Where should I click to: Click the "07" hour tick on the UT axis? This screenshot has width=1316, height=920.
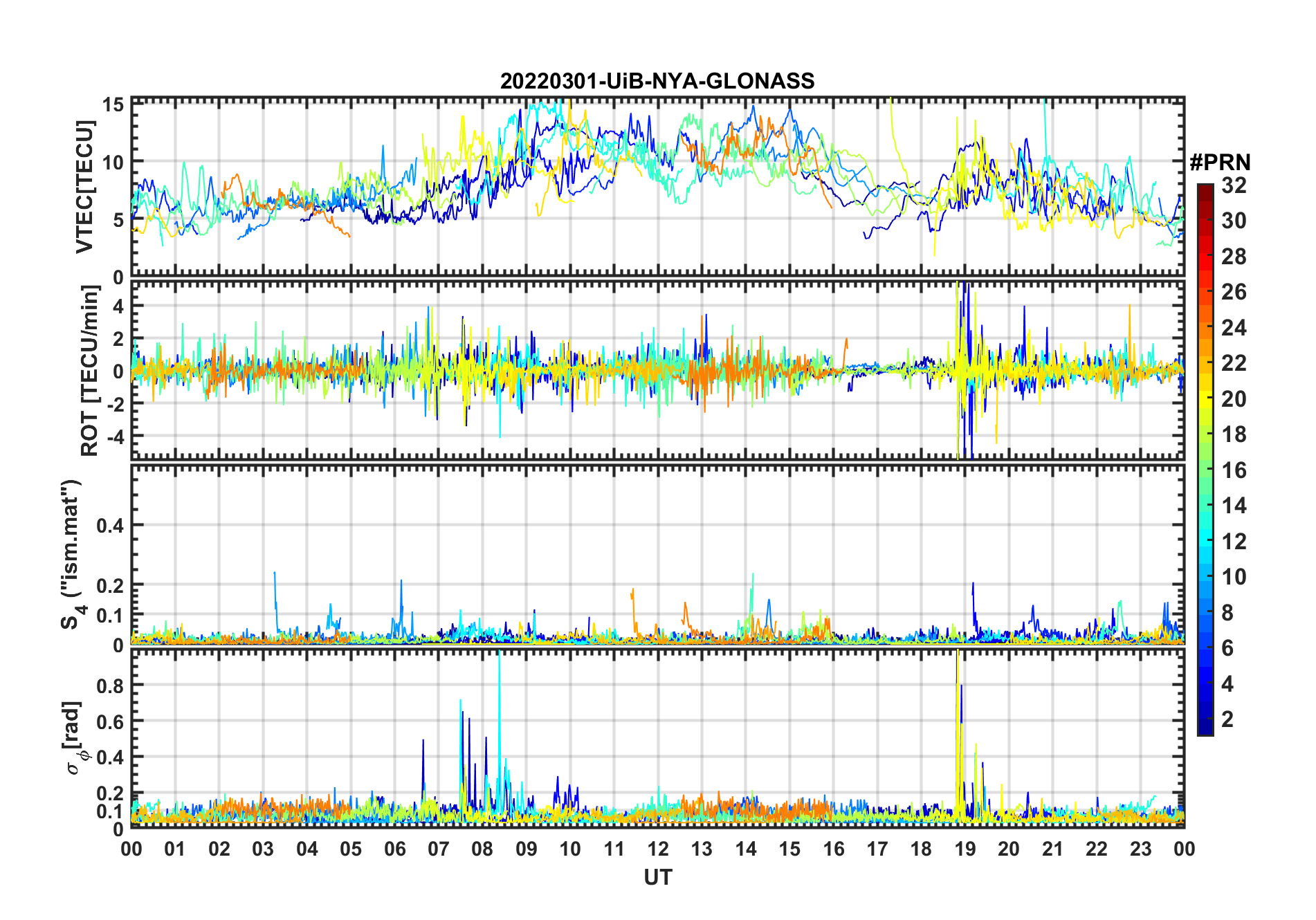[439, 849]
